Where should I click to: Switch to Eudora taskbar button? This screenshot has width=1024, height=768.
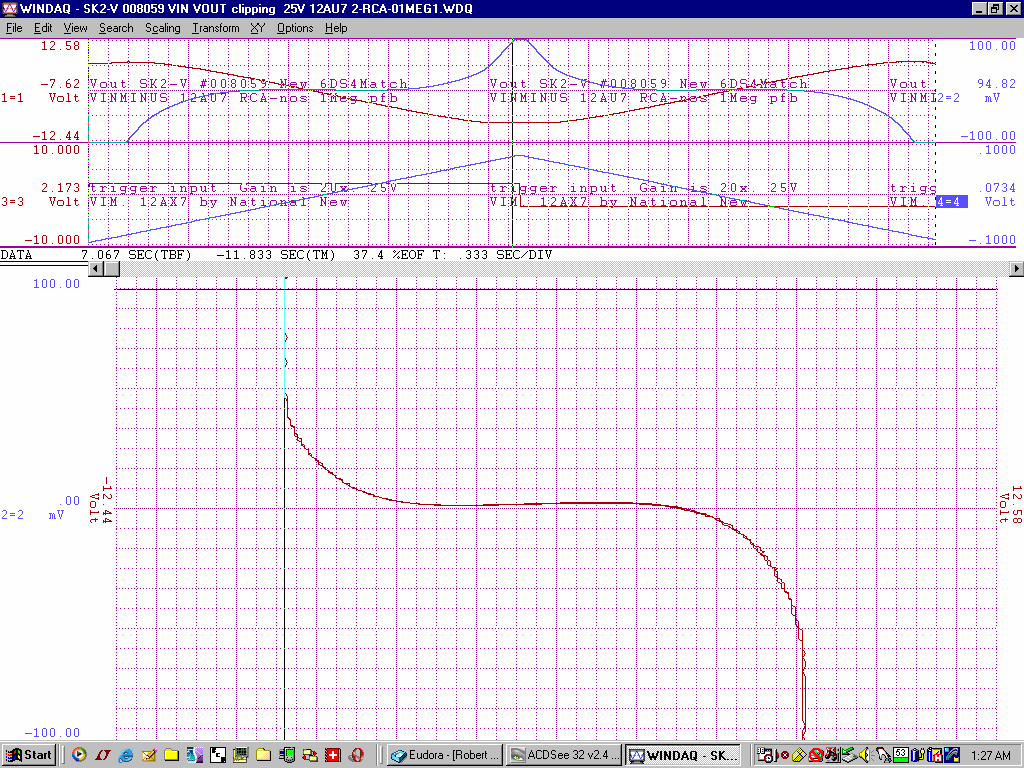[x=445, y=754]
